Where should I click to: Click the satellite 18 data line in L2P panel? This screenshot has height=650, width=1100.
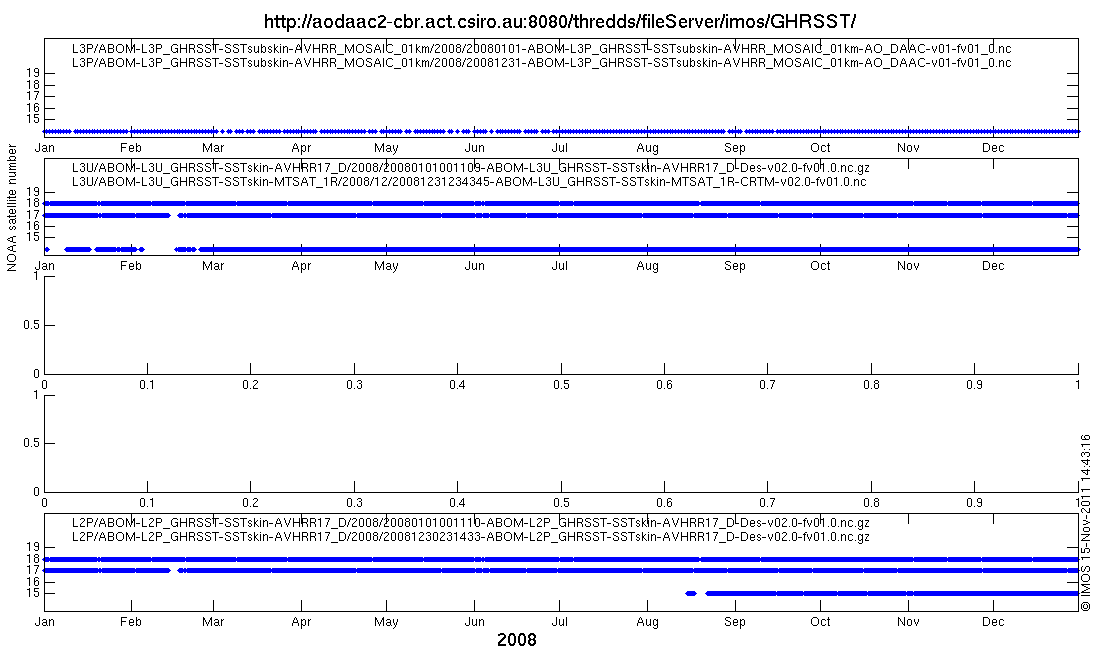pyautogui.click(x=561, y=560)
